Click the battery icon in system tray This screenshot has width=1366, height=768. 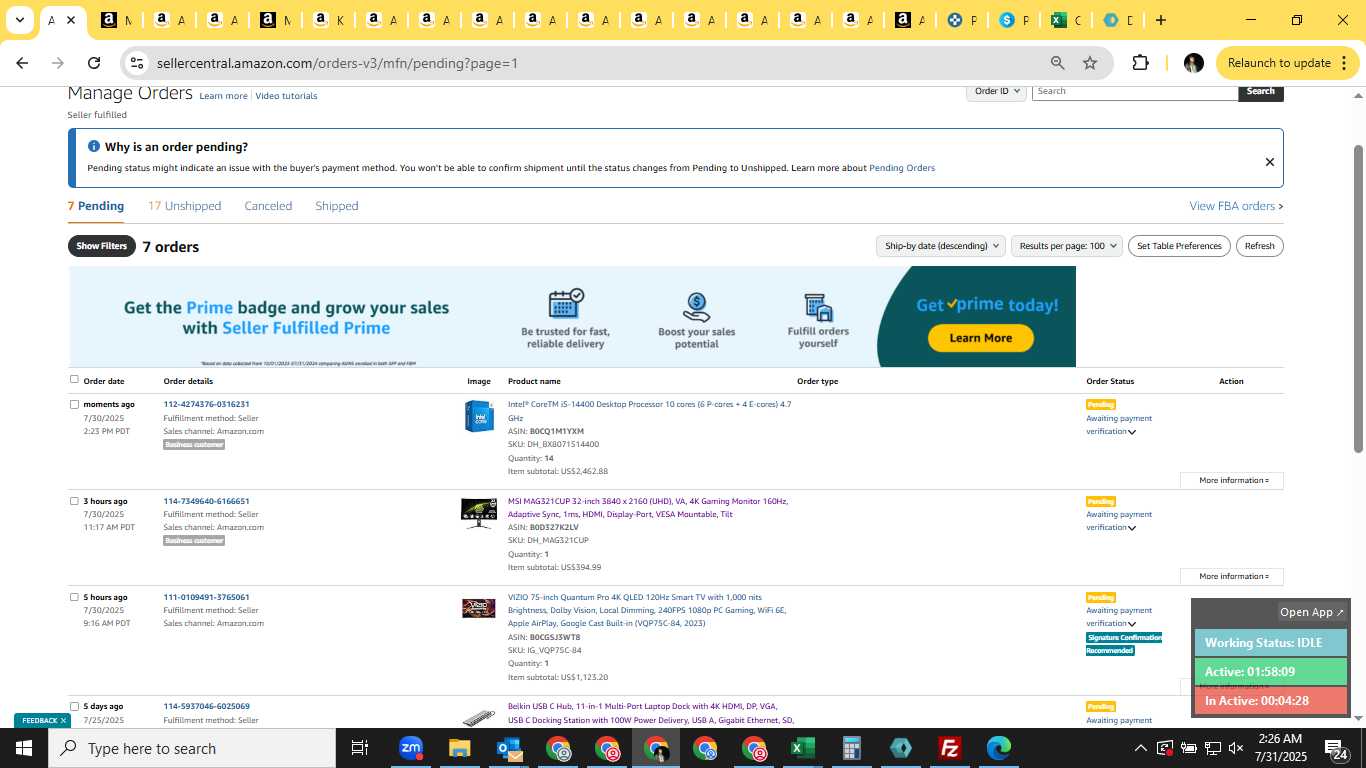(x=1188, y=748)
